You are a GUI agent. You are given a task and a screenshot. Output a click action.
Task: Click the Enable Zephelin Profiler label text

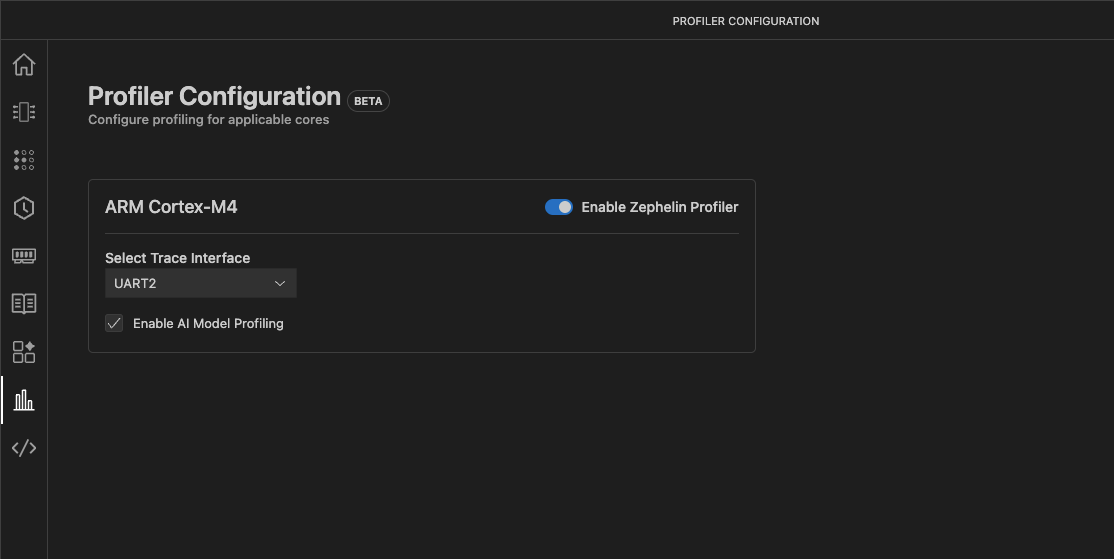[x=660, y=207]
